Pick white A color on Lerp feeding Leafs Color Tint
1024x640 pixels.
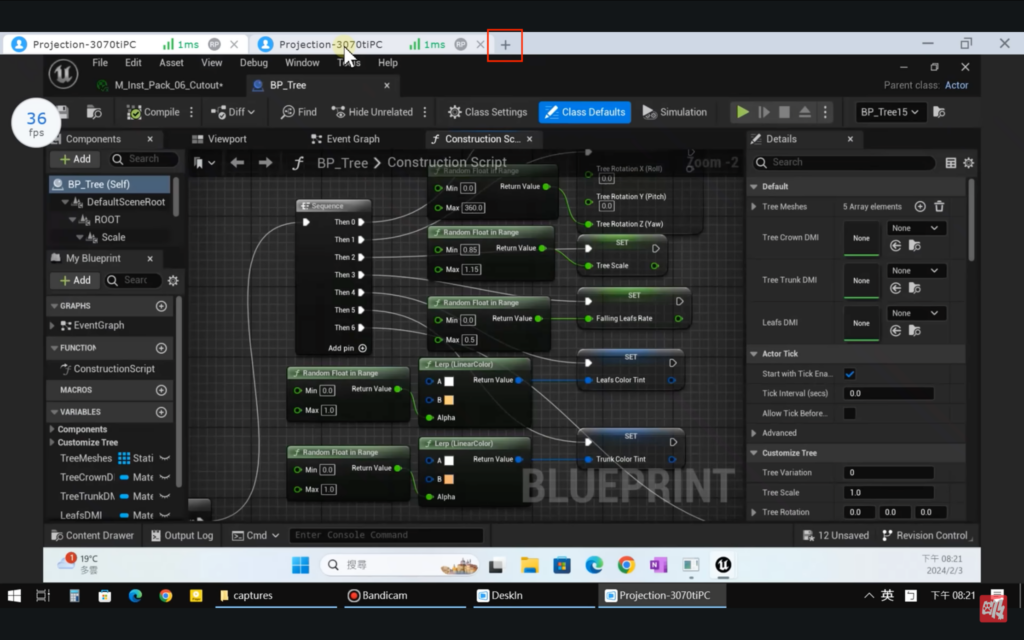(449, 381)
